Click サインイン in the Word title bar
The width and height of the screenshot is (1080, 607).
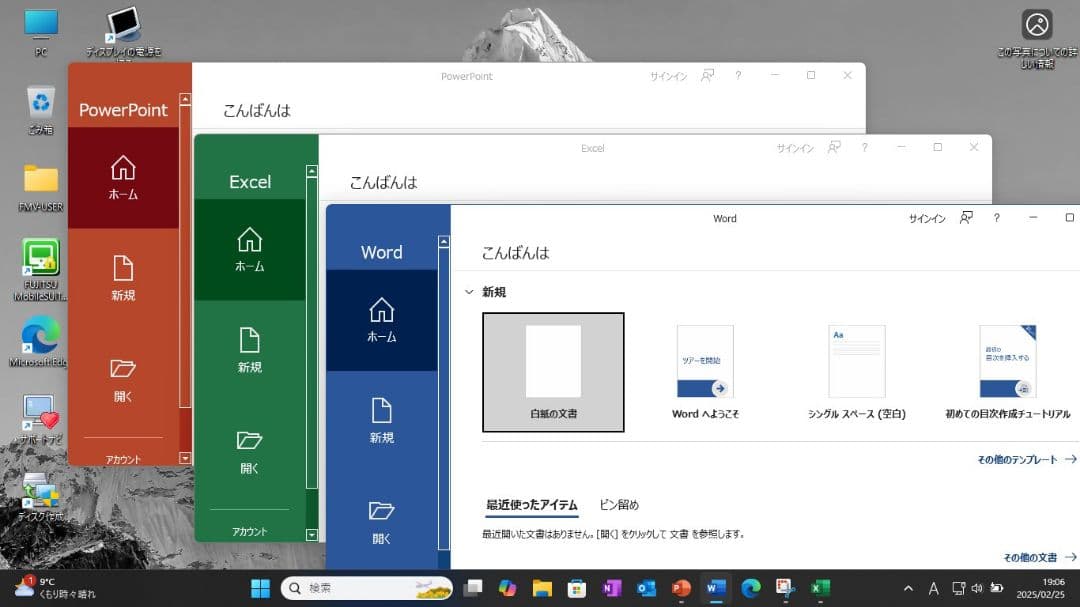pyautogui.click(x=927, y=218)
